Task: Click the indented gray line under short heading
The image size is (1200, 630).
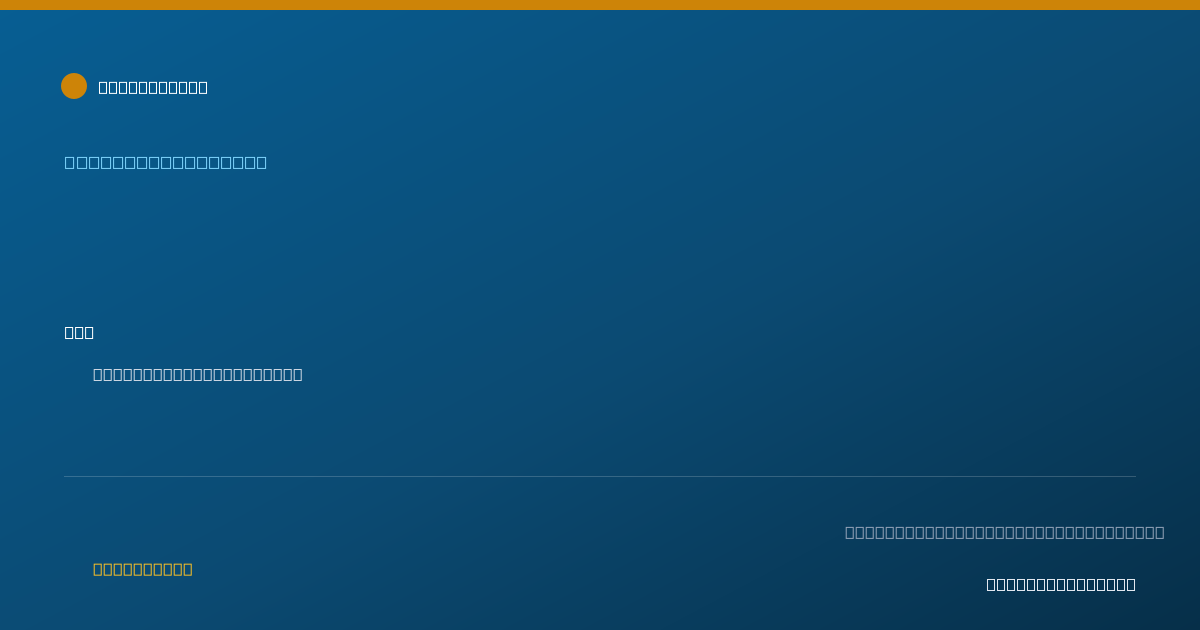Action: point(198,374)
